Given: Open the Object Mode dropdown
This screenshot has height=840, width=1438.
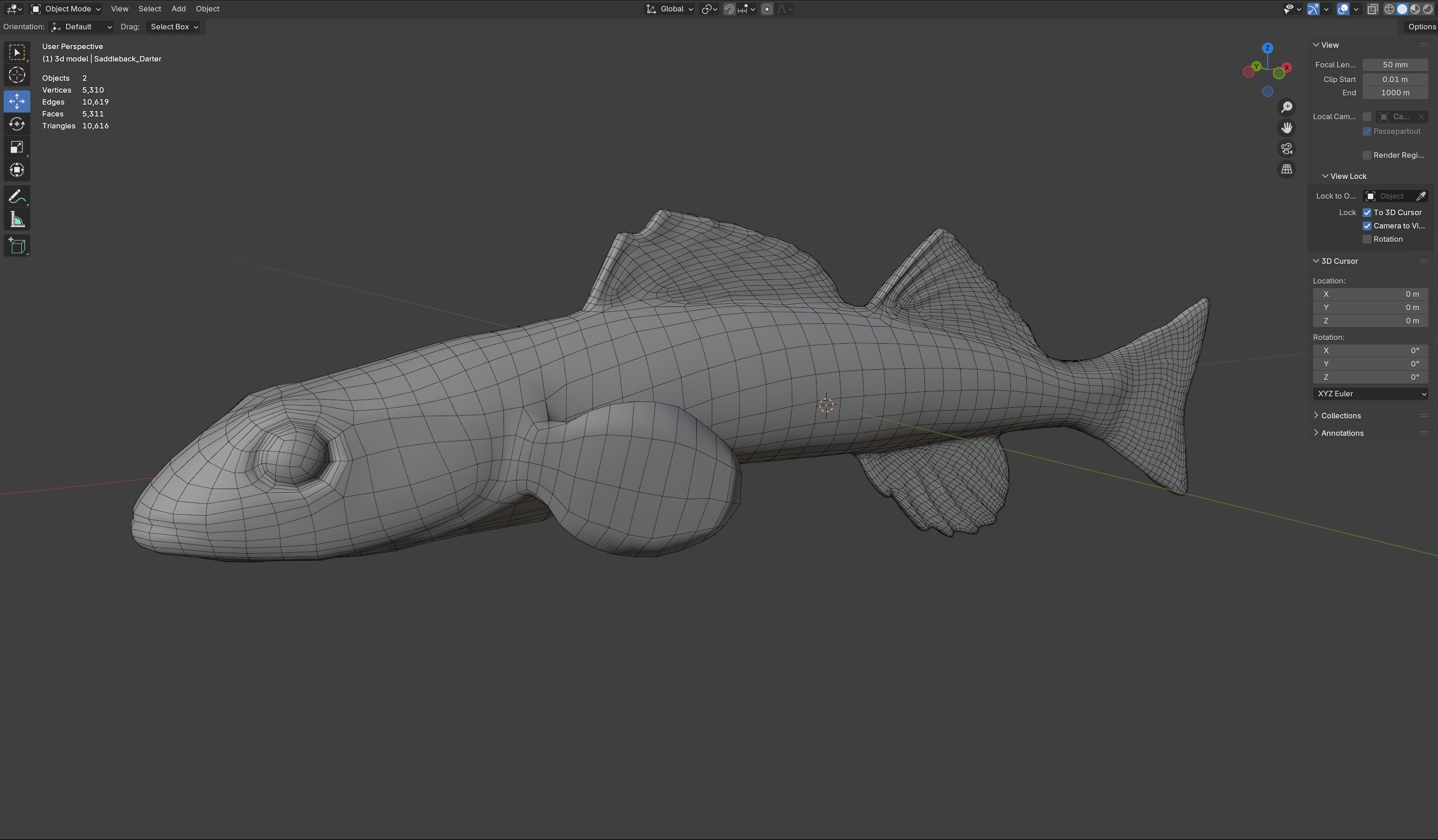Looking at the screenshot, I should tap(66, 9).
